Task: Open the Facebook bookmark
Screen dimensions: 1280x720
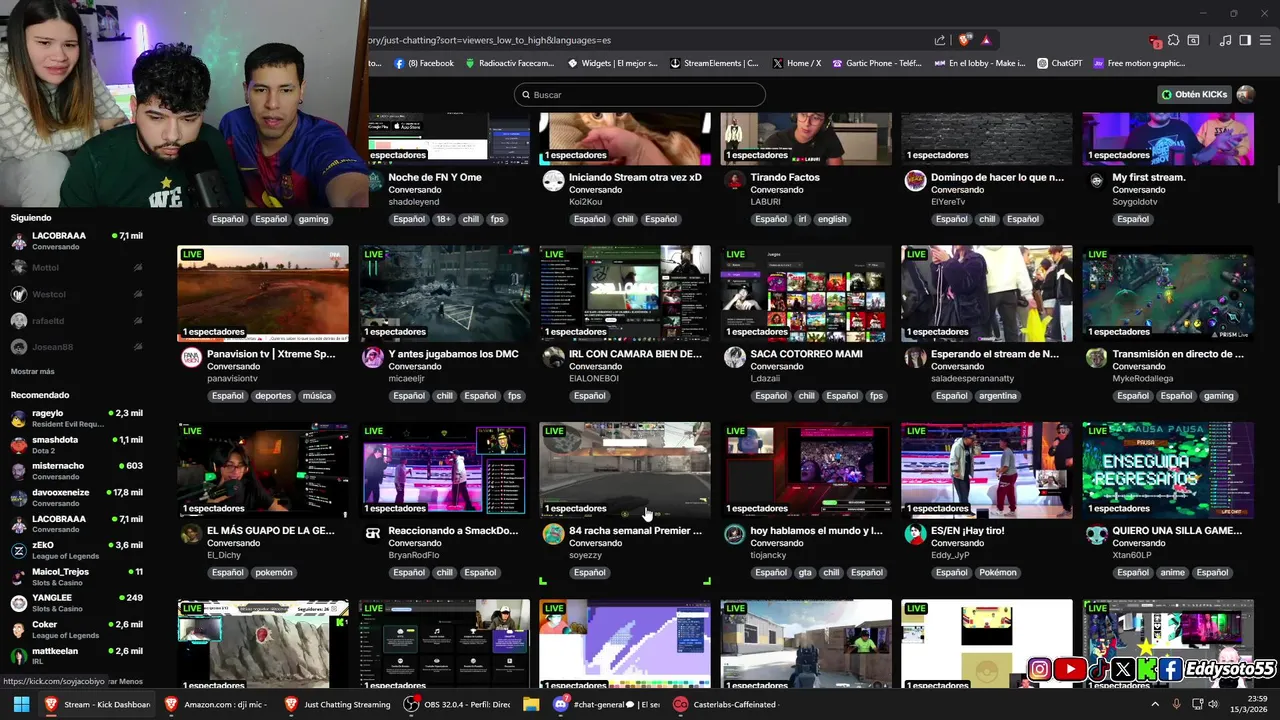Action: pyautogui.click(x=424, y=63)
